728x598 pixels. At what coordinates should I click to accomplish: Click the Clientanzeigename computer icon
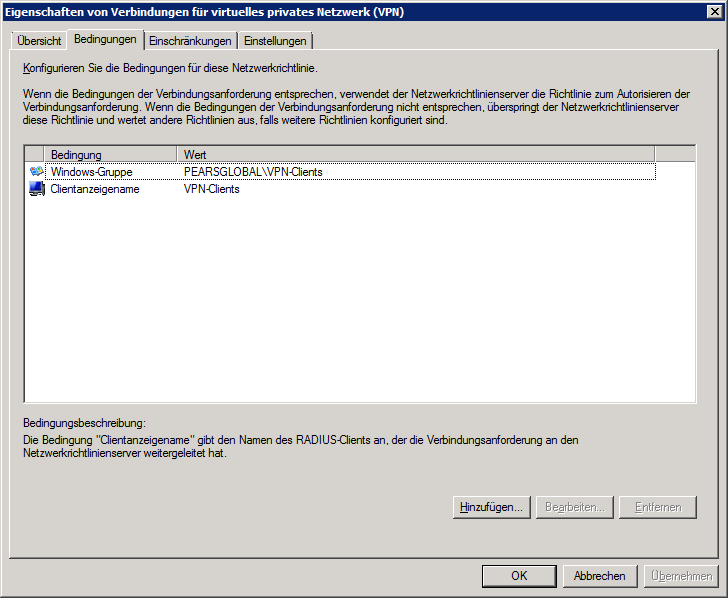(x=37, y=189)
